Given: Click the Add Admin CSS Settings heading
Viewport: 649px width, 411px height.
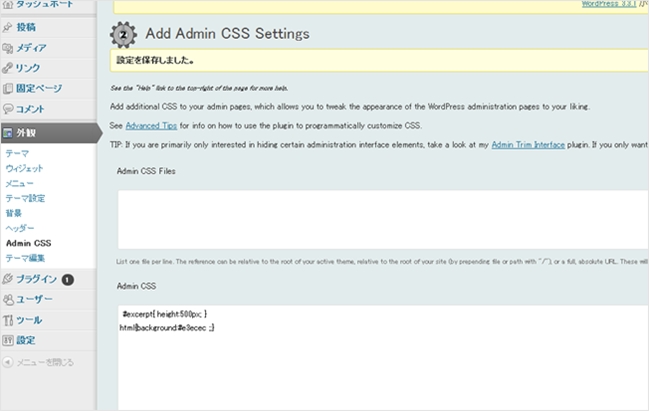Looking at the screenshot, I should [227, 34].
